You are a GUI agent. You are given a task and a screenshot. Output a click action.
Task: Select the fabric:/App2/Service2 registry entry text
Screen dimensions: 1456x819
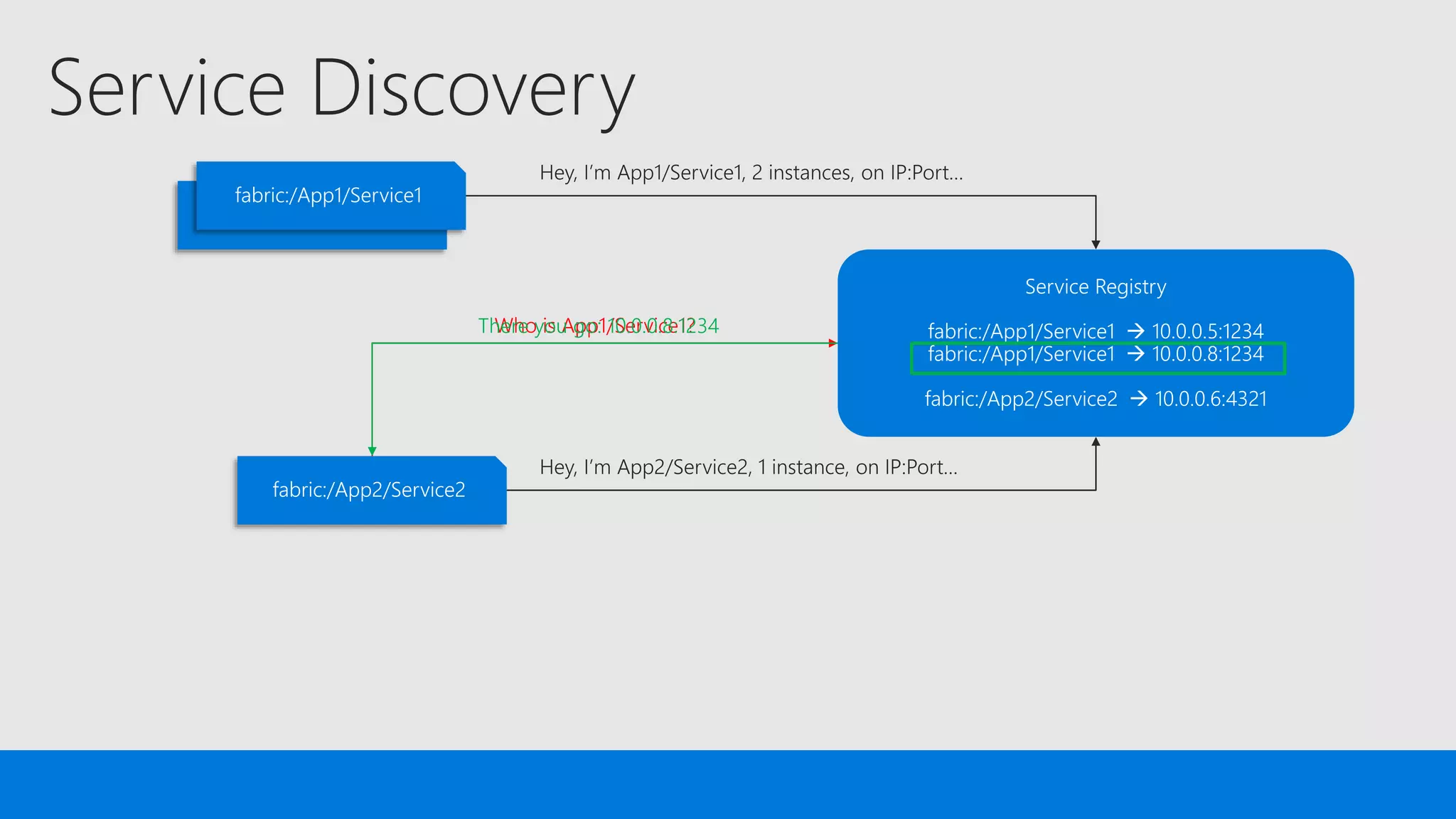[x=1021, y=399]
